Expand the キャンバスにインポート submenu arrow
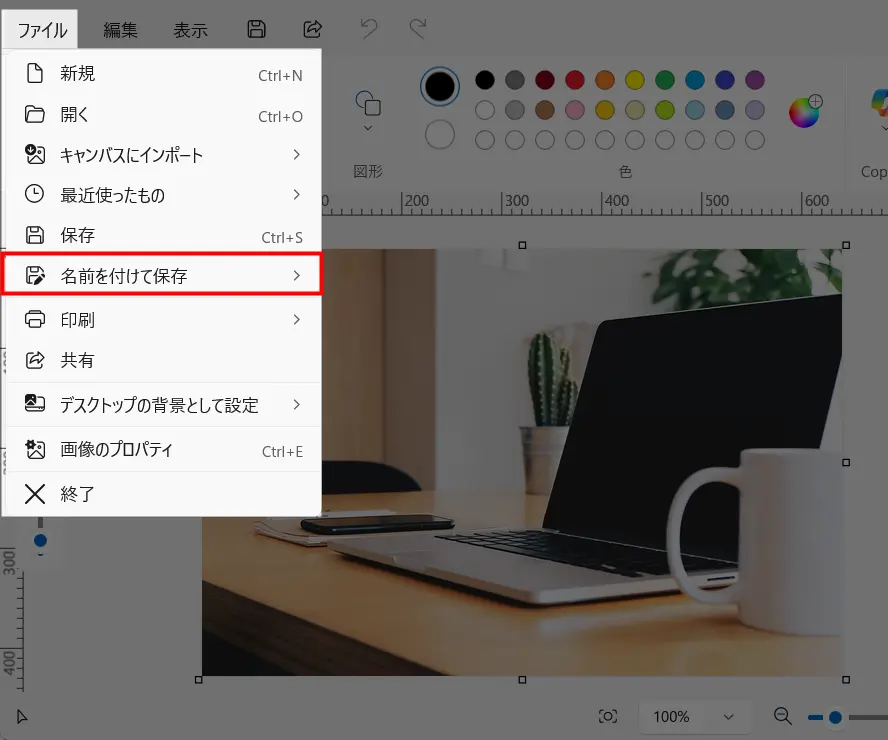The image size is (888, 740). (297, 155)
